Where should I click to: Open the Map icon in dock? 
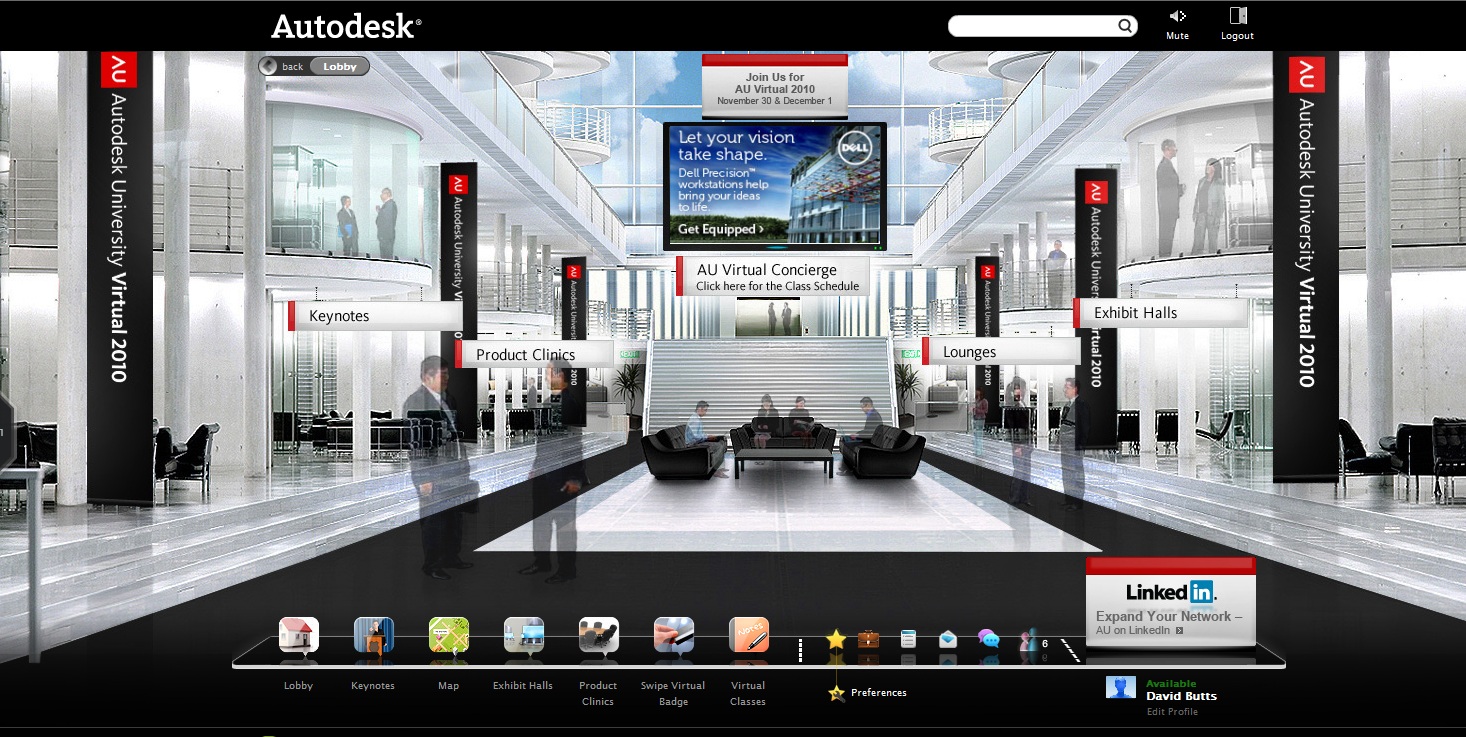point(448,635)
